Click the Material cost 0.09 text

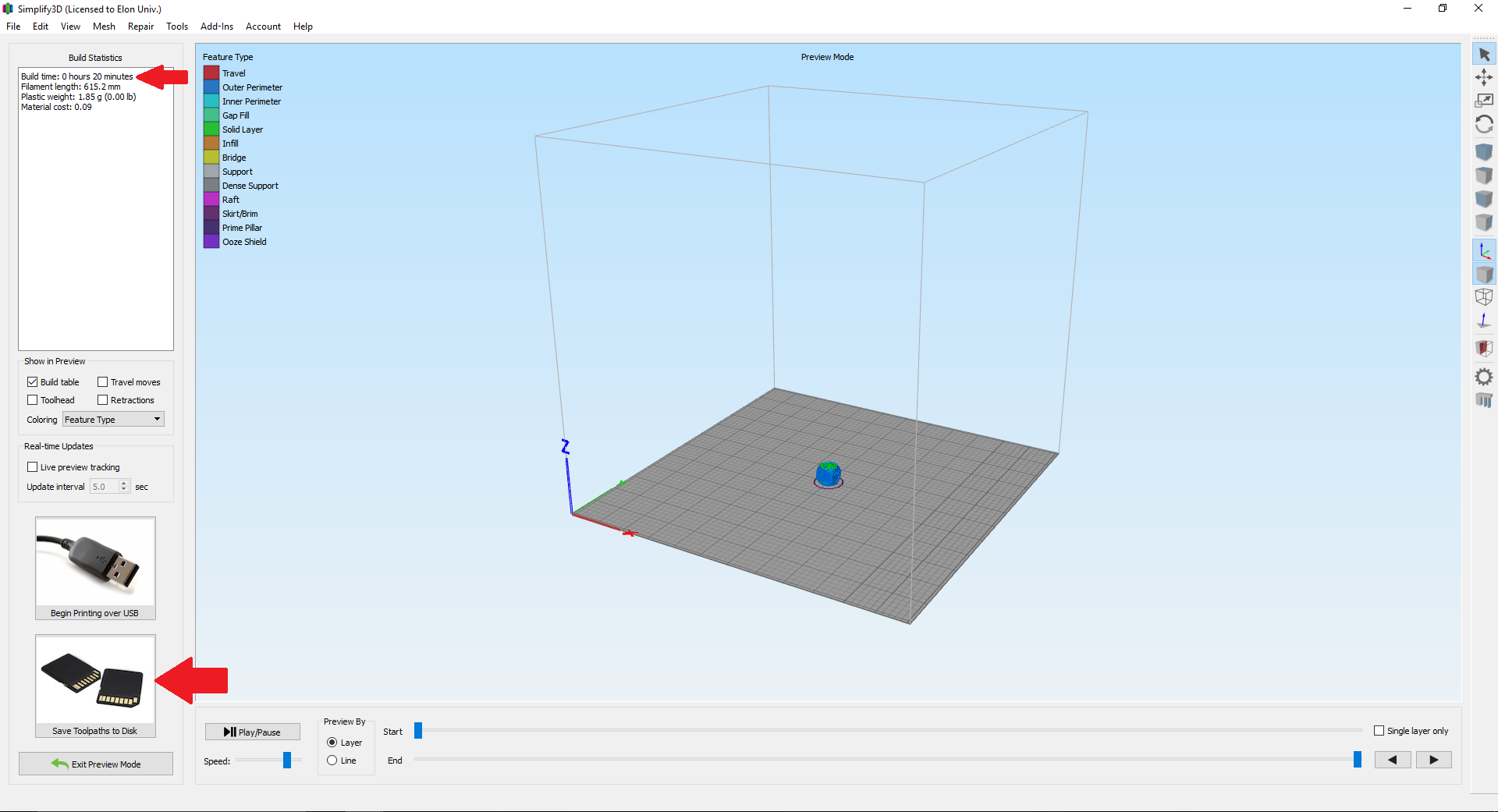56,107
